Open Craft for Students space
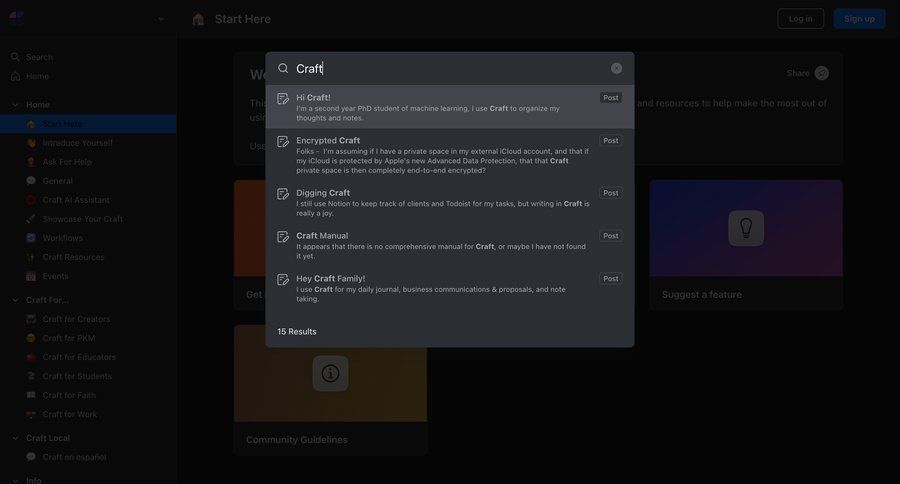The height and width of the screenshot is (484, 900). click(88, 376)
